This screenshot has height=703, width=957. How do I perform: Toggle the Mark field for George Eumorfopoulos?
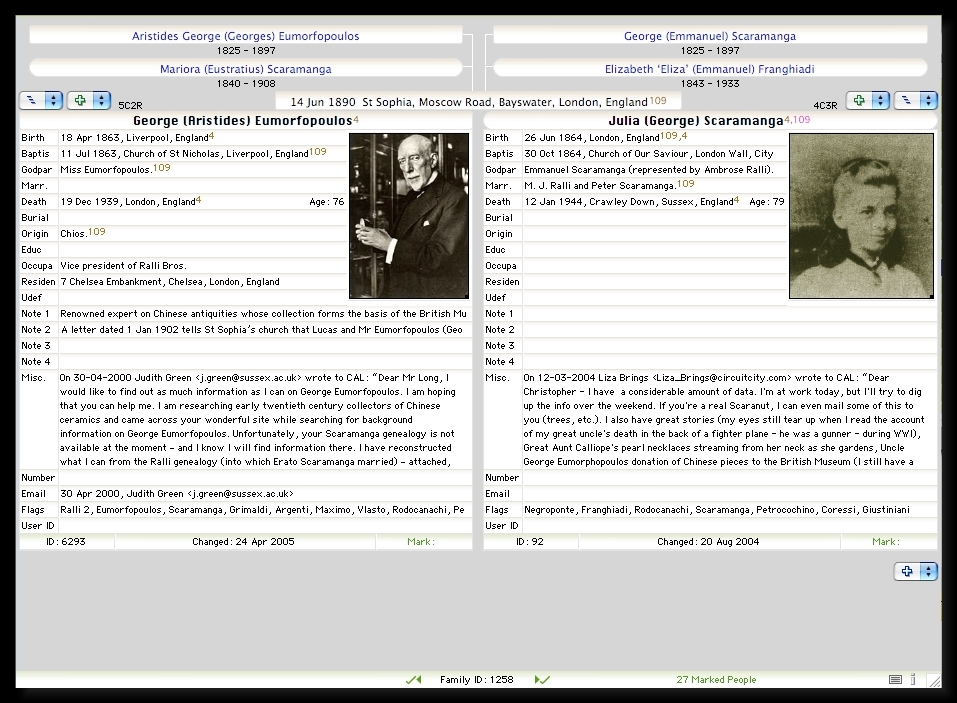422,542
